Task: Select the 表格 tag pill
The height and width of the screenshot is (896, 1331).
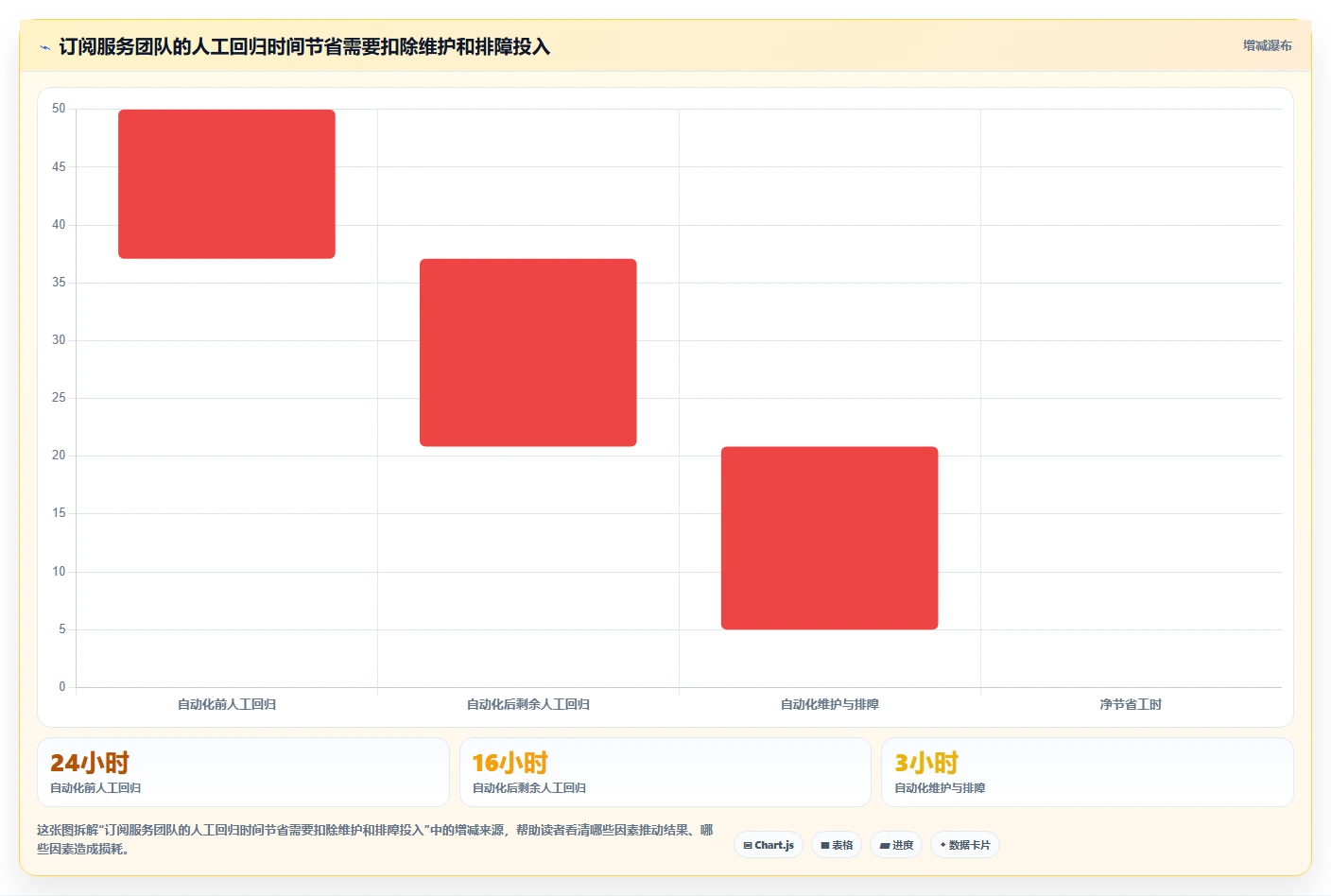Action: point(837,845)
